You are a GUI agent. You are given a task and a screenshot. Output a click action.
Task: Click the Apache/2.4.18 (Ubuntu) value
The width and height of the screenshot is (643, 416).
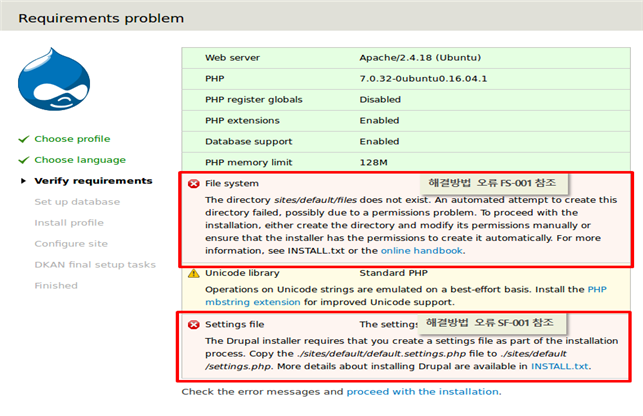420,58
